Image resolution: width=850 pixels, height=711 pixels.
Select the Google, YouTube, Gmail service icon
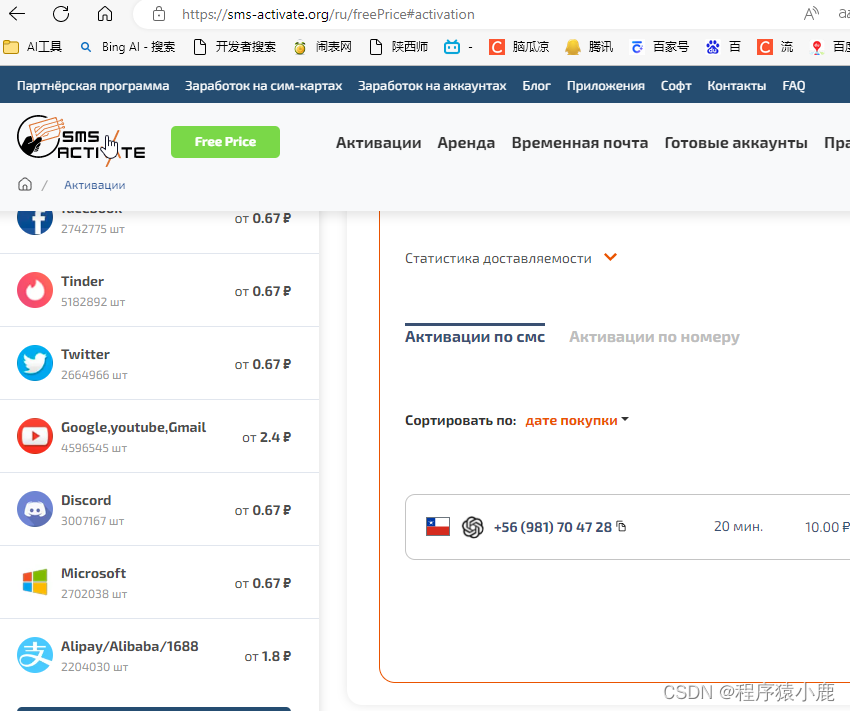pyautogui.click(x=35, y=436)
